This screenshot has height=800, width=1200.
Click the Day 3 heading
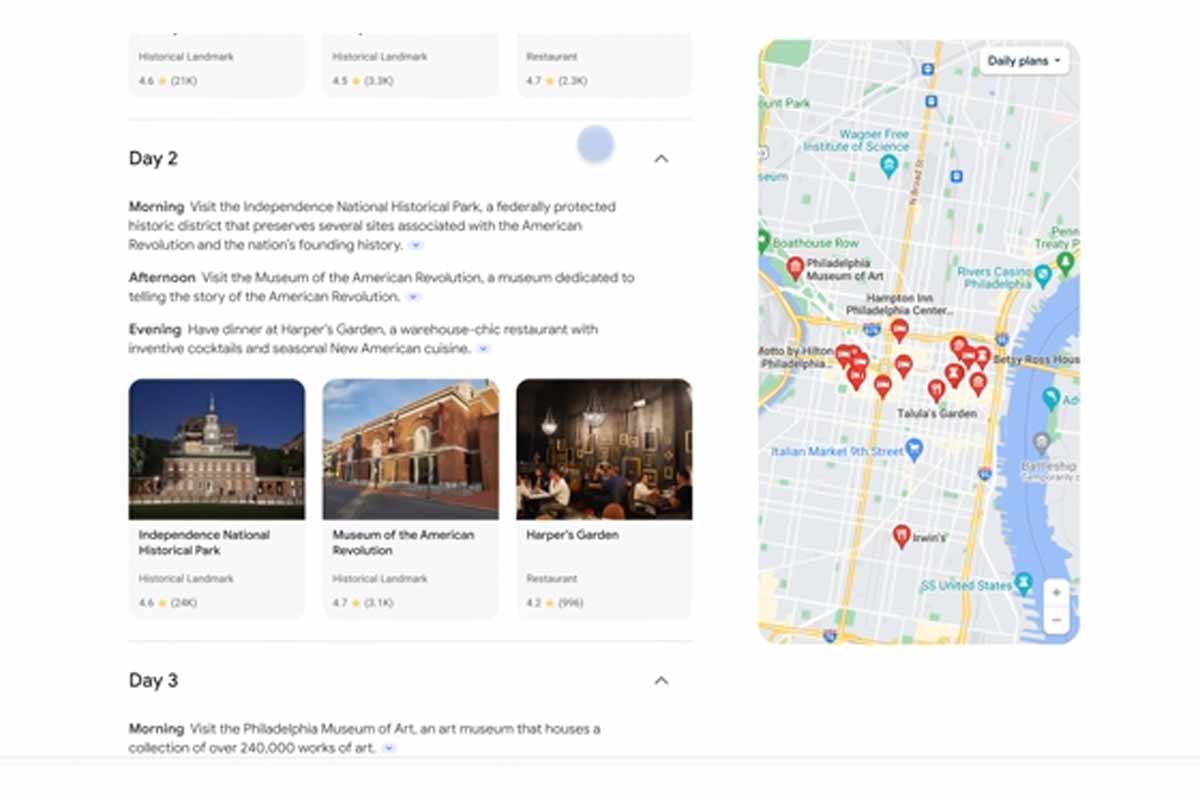pyautogui.click(x=153, y=680)
